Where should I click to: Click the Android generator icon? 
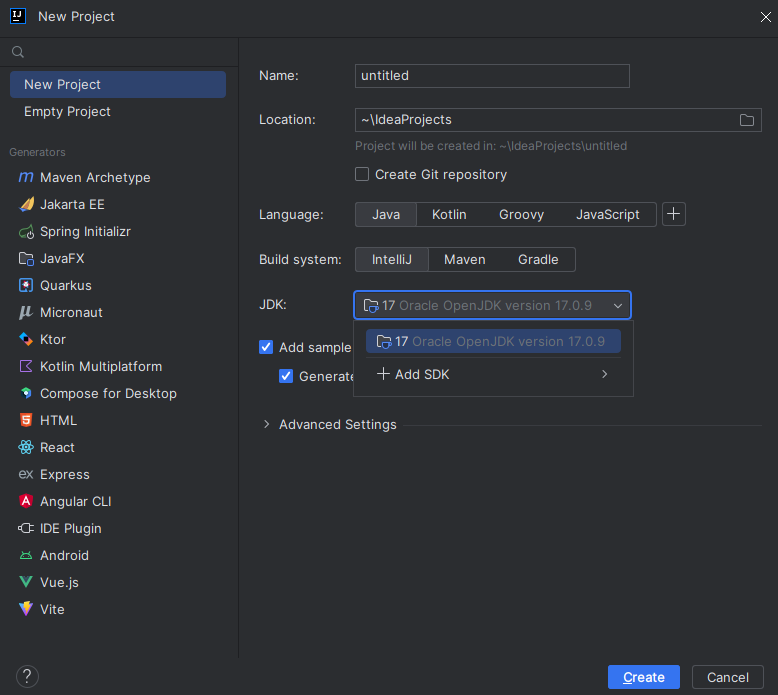tap(26, 556)
